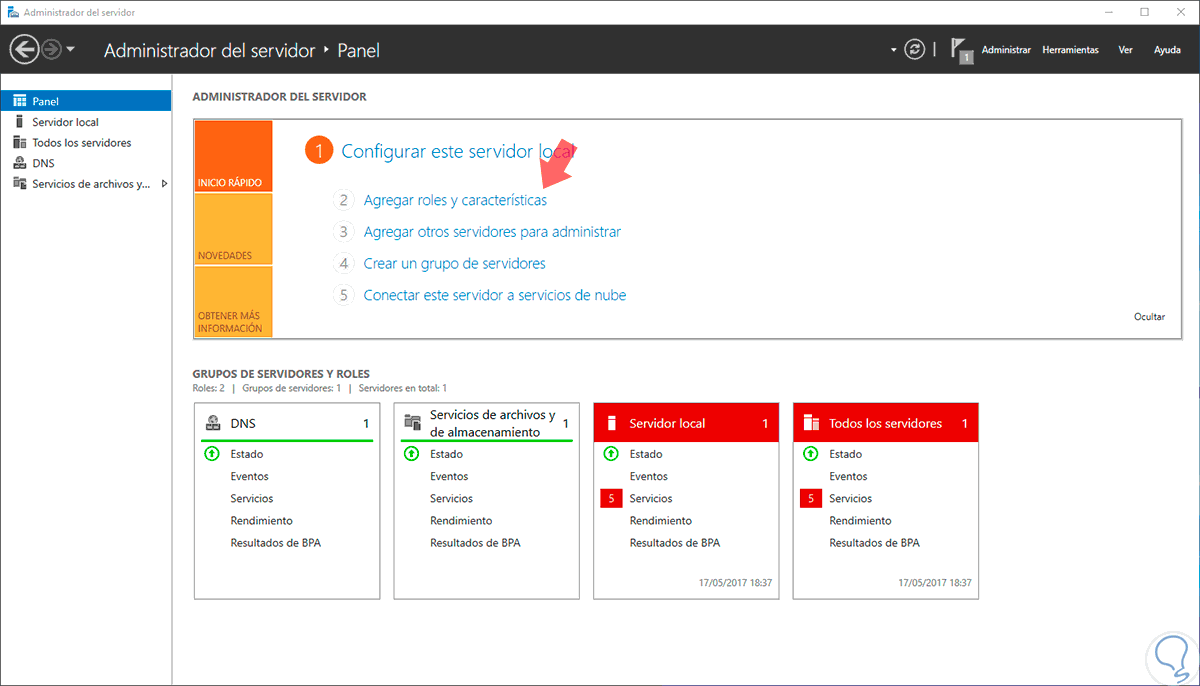
Task: Click the file services tile icon
Action: tap(412, 423)
